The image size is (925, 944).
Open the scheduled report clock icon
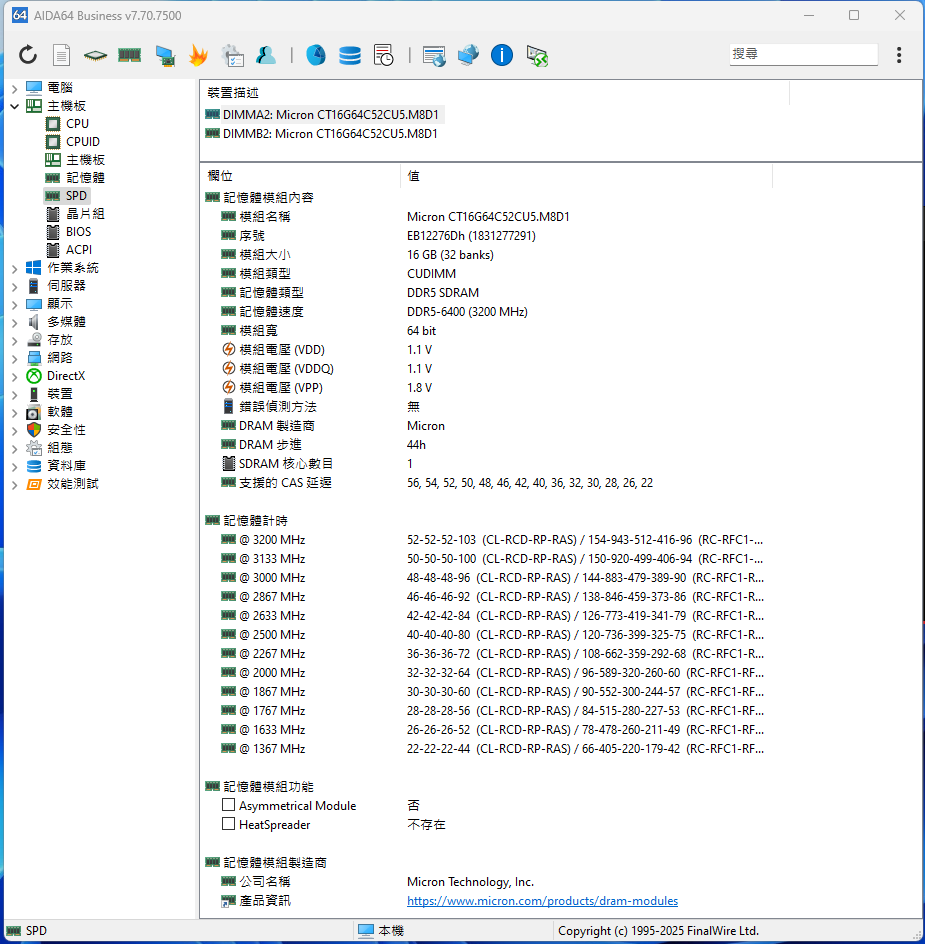[x=384, y=55]
